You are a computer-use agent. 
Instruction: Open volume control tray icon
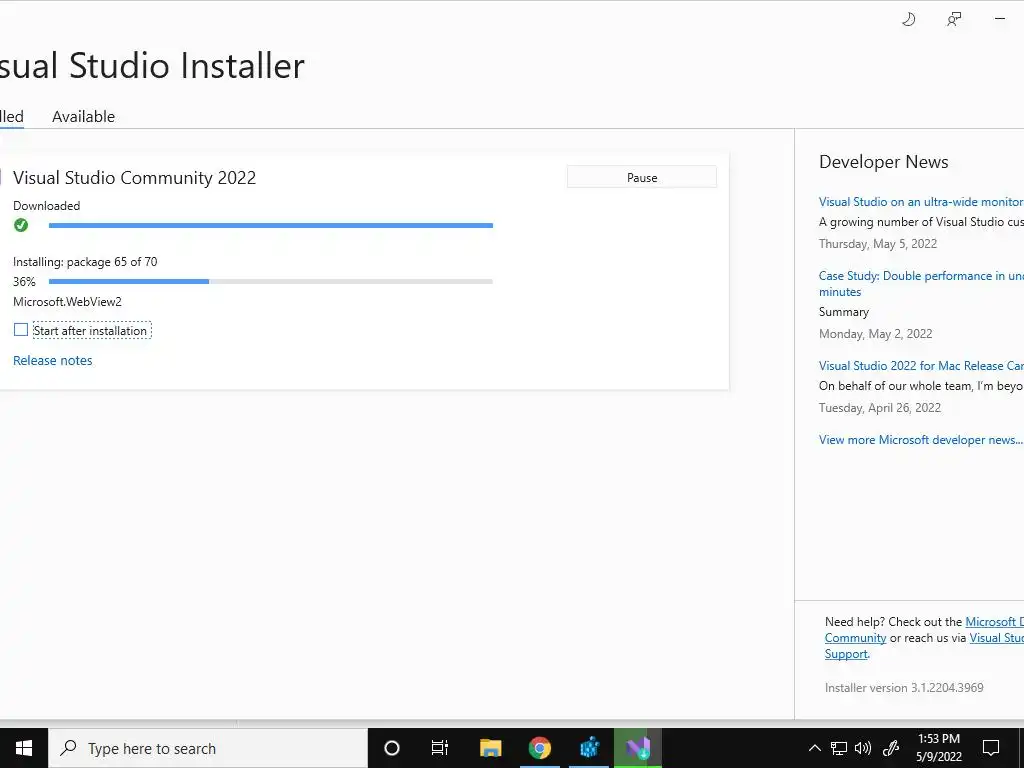click(x=863, y=748)
